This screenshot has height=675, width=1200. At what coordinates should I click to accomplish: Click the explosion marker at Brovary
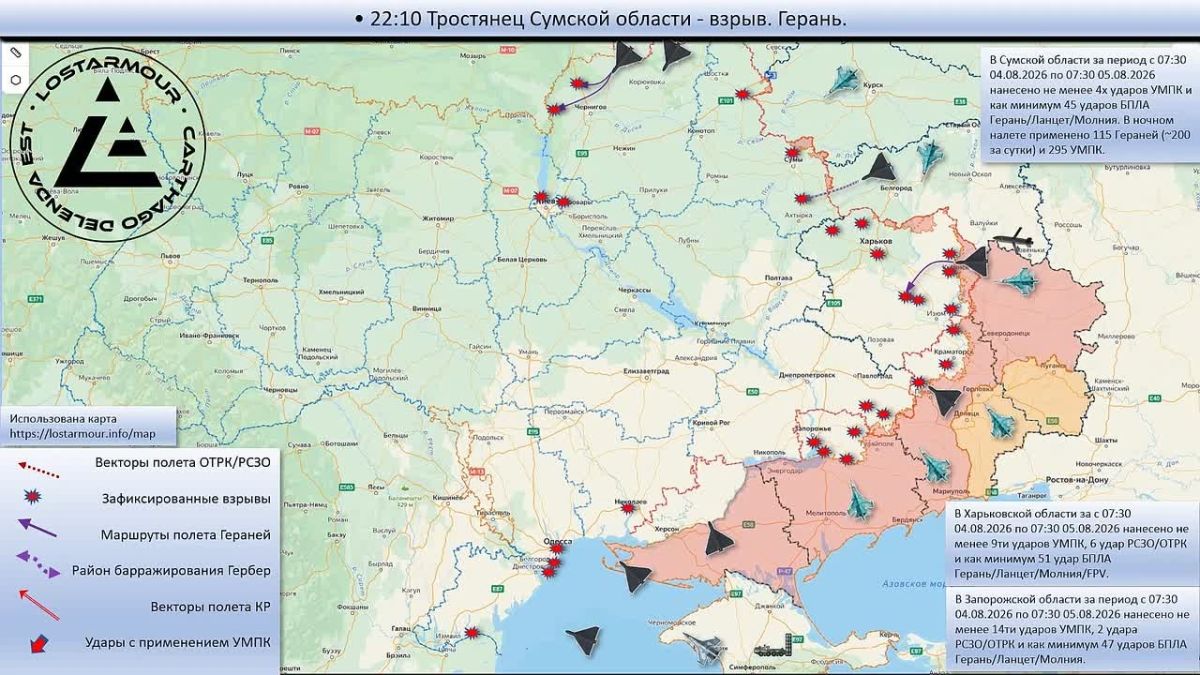click(x=563, y=202)
